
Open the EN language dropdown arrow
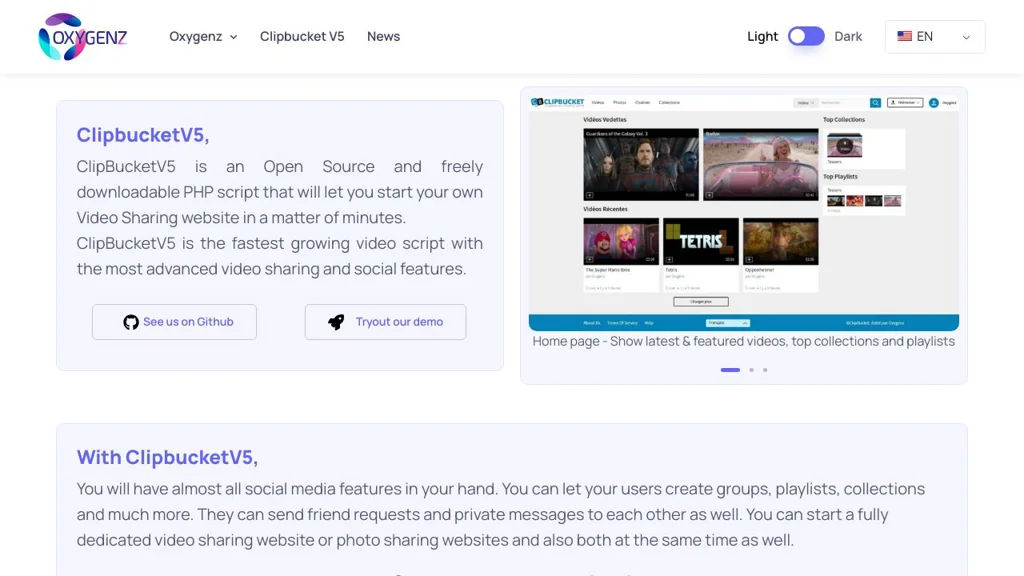coord(966,37)
